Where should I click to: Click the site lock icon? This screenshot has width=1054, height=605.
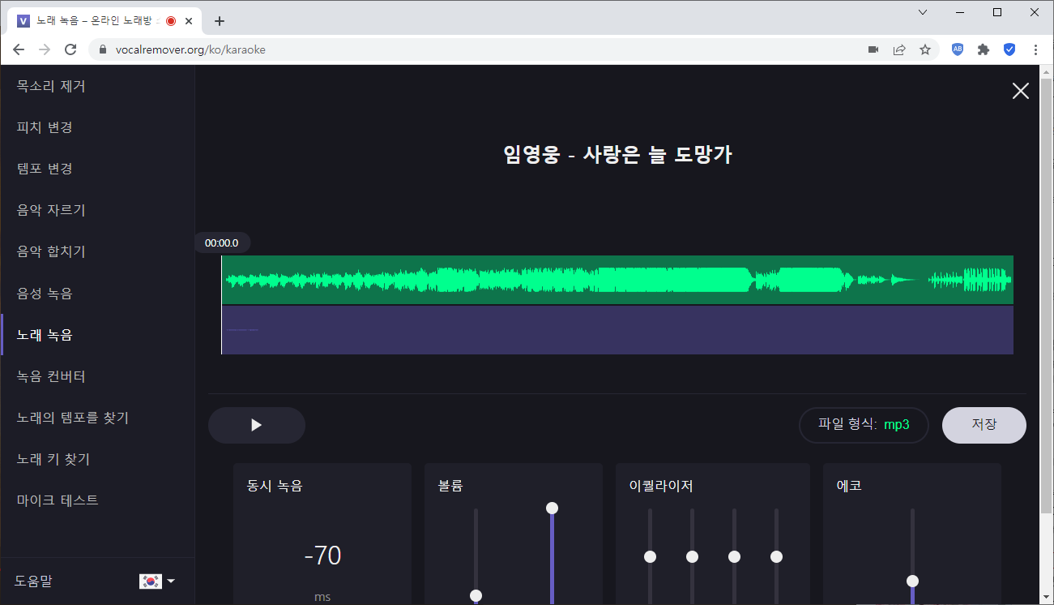(x=103, y=49)
